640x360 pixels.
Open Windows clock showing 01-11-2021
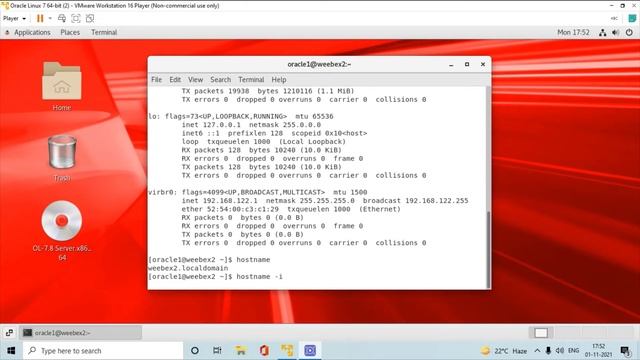click(598, 351)
